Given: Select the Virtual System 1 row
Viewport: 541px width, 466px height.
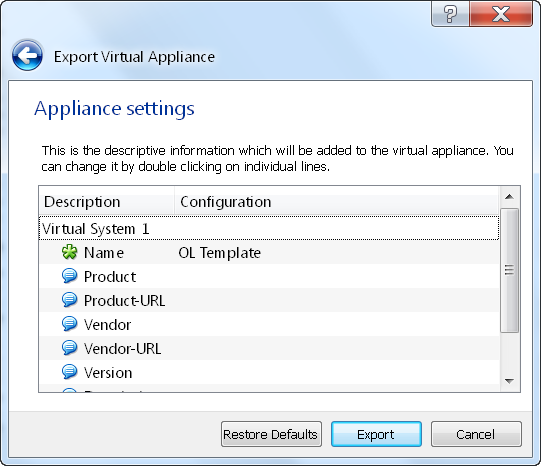Looking at the screenshot, I should [269, 228].
